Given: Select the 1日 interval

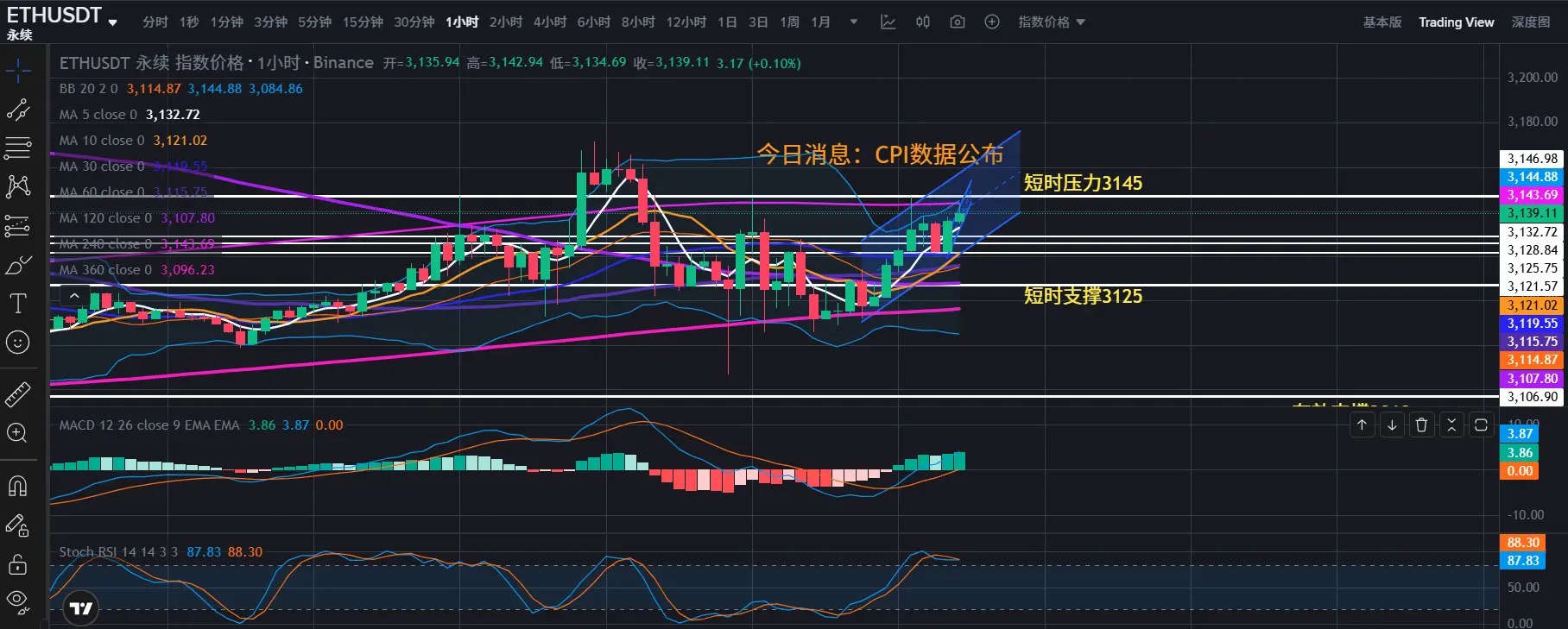Looking at the screenshot, I should tap(727, 22).
